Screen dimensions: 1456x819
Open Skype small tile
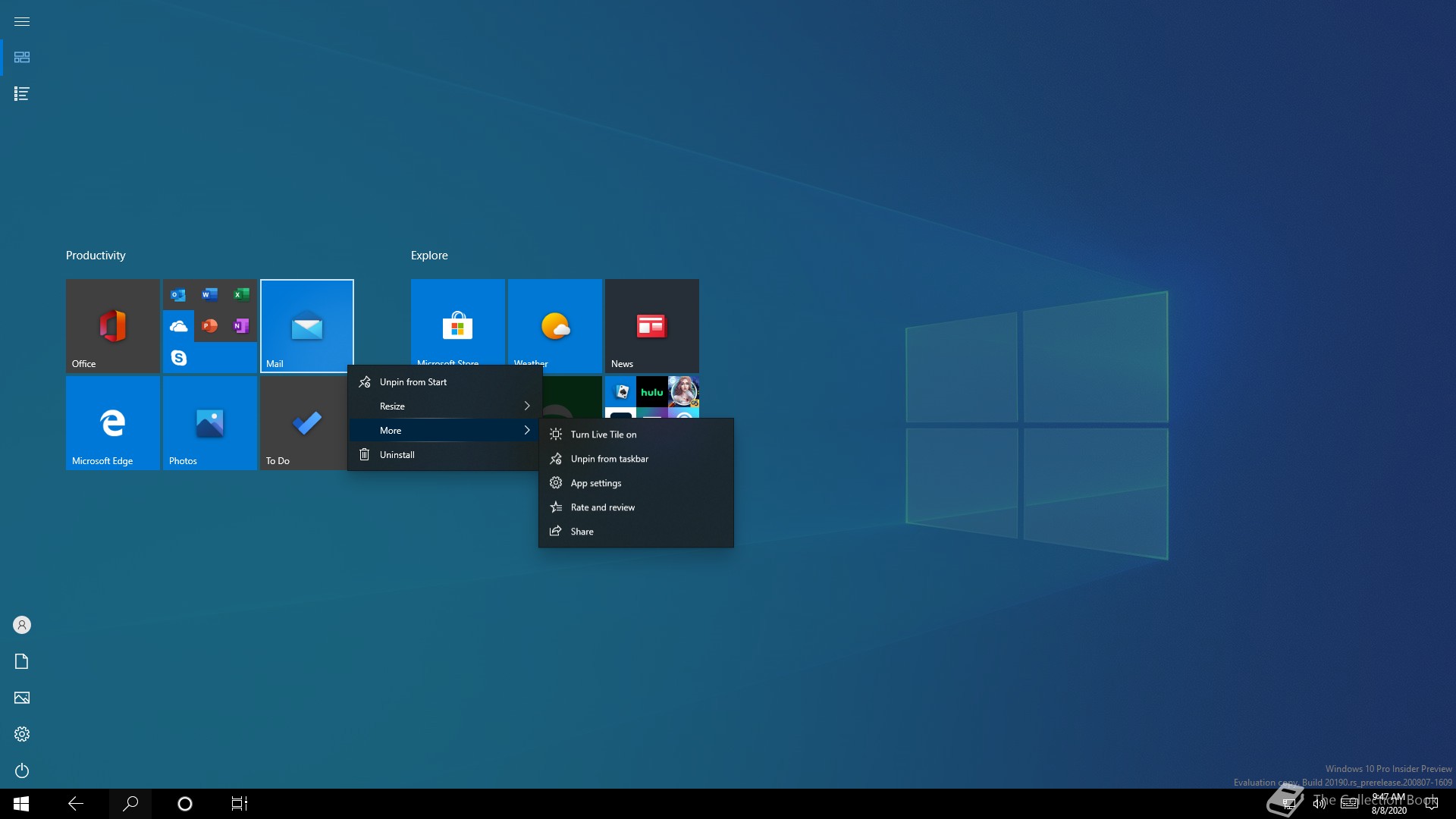pos(178,357)
